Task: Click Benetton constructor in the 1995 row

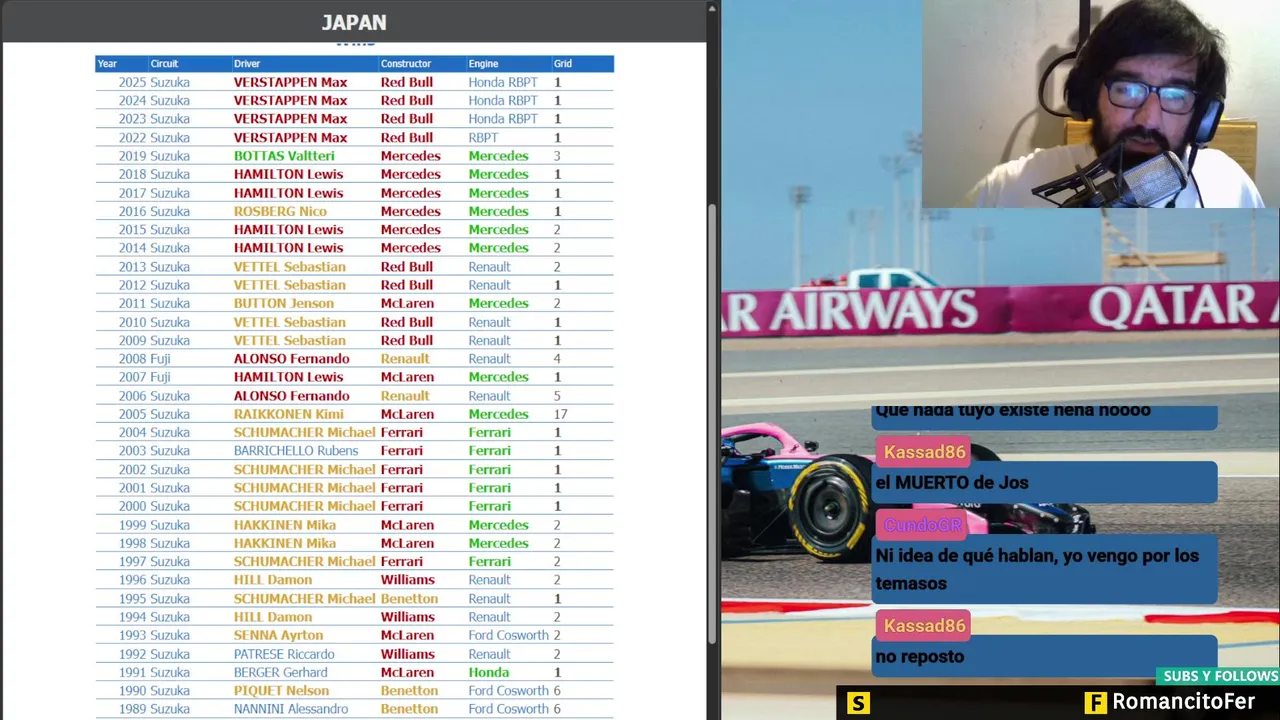Action: (x=409, y=599)
